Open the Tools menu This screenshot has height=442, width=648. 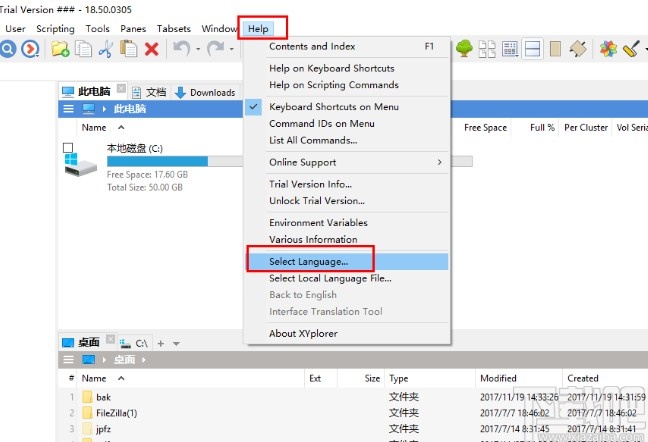98,29
